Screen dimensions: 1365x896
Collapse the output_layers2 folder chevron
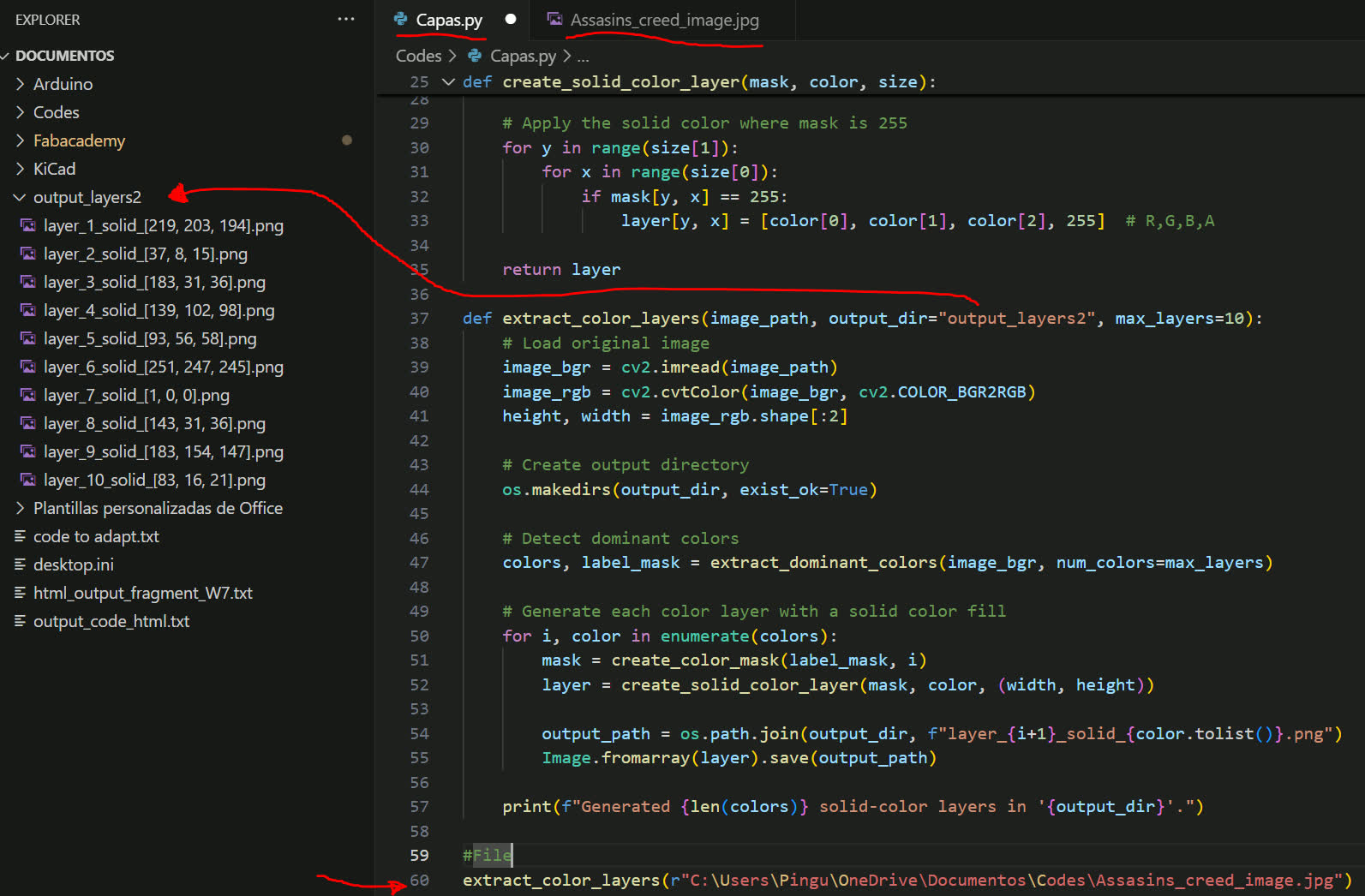point(20,197)
